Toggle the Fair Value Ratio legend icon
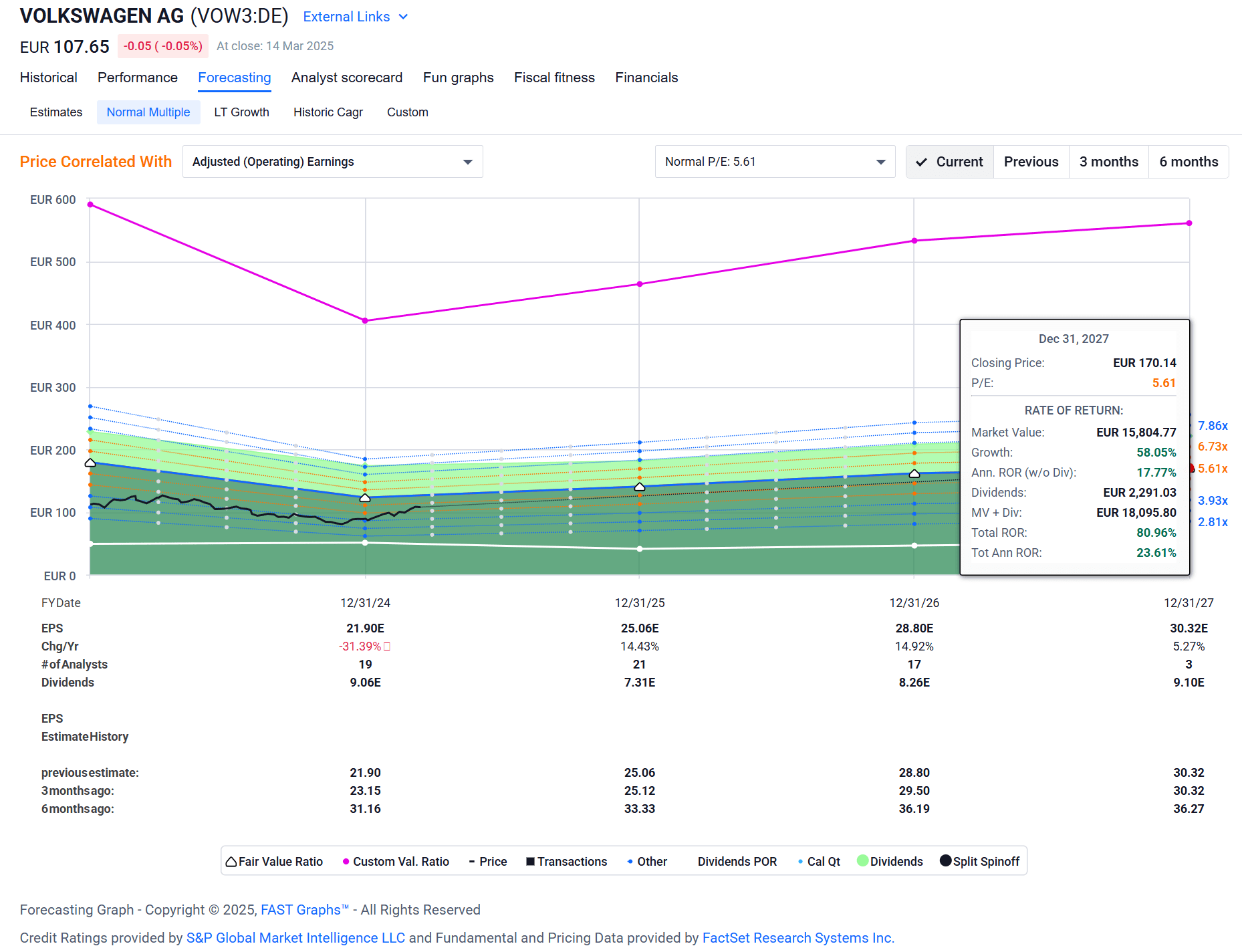Screen dimensions: 1242x952 click(231, 861)
